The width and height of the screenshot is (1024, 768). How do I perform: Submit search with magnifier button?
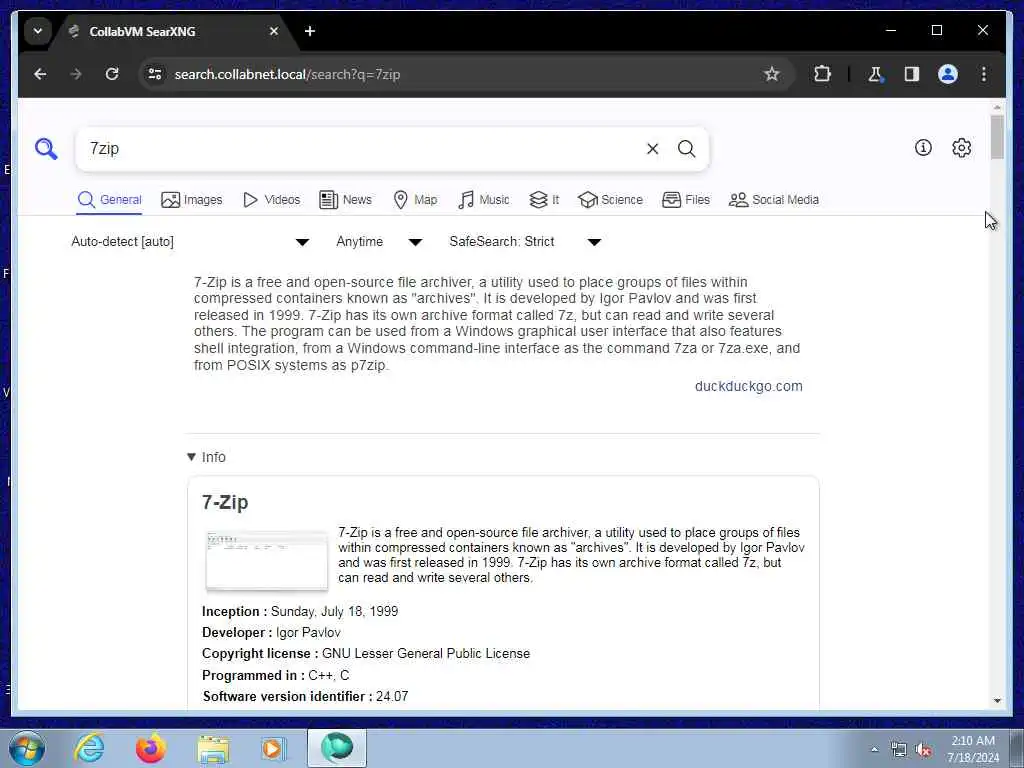[x=686, y=149]
